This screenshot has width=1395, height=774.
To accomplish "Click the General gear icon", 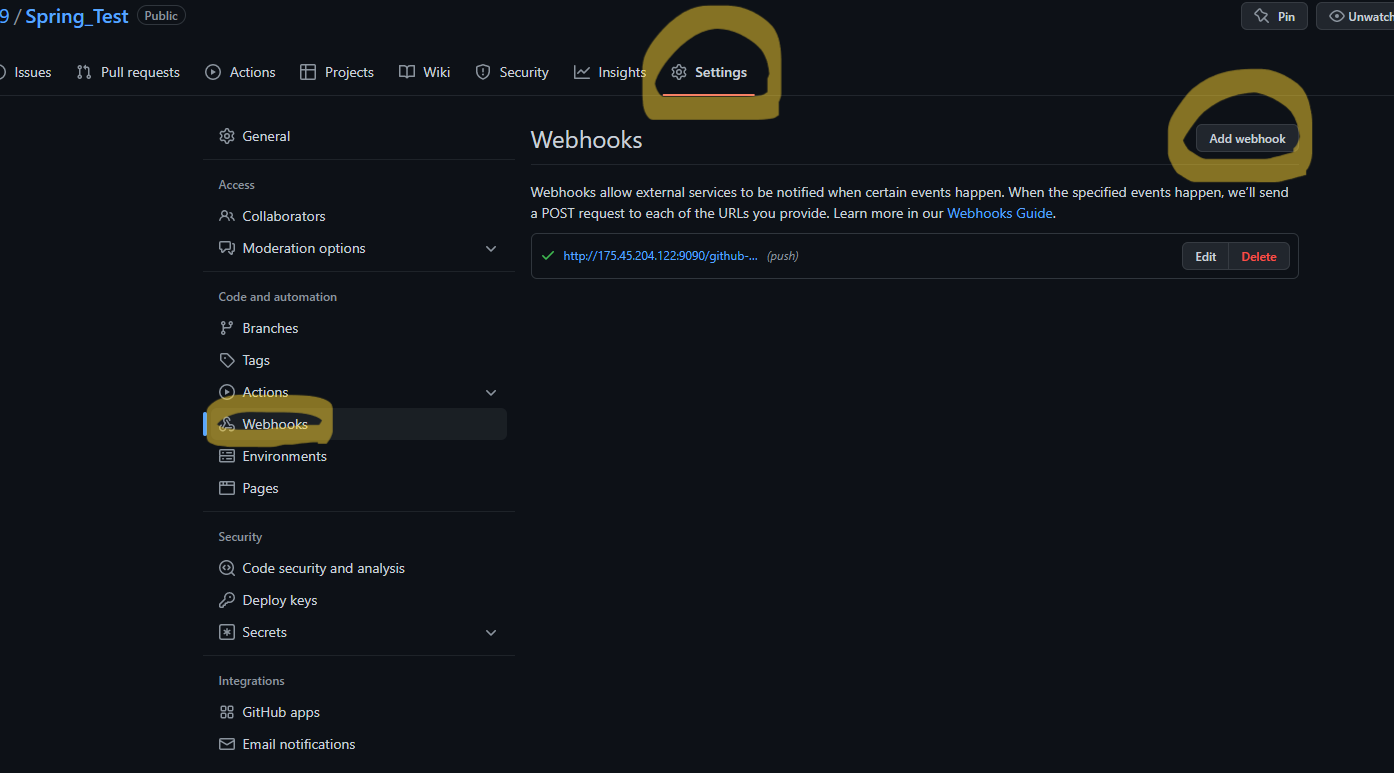I will (227, 136).
